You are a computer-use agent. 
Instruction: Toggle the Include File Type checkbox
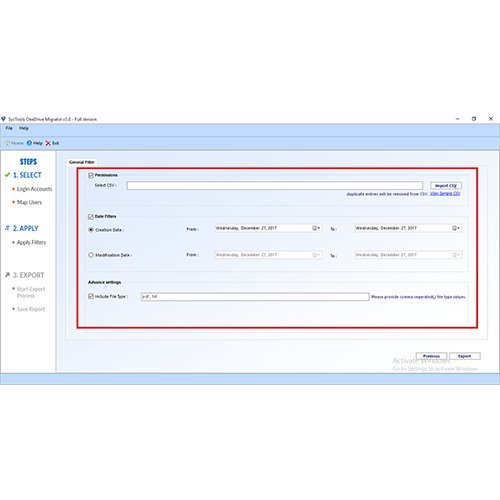pos(91,296)
